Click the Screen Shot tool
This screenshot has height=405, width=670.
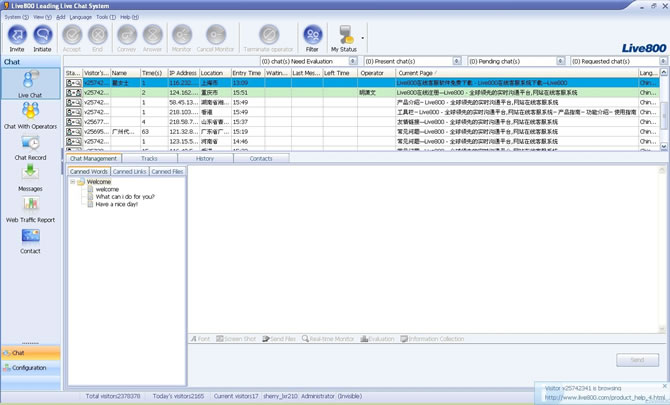[236, 339]
